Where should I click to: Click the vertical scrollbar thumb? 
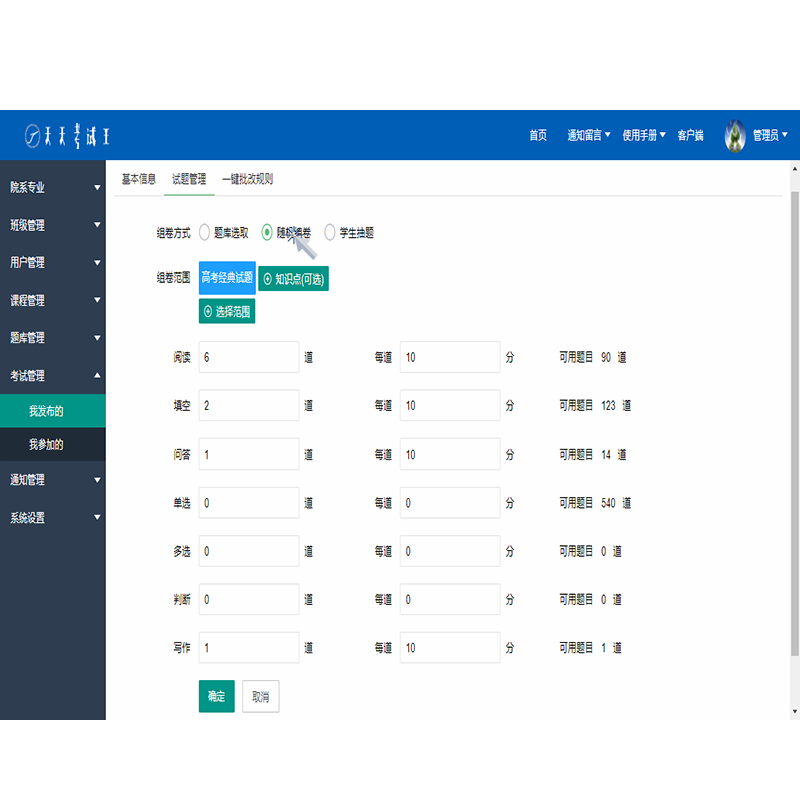794,423
